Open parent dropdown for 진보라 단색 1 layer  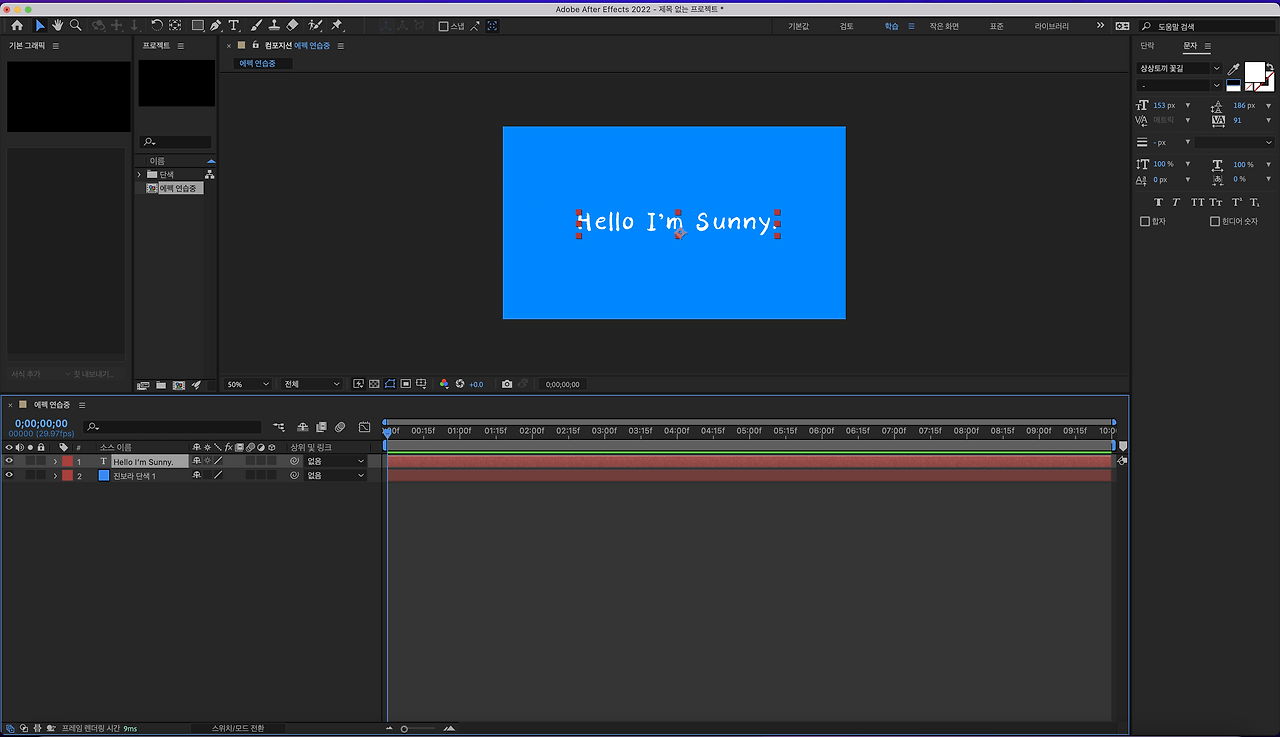click(x=335, y=475)
